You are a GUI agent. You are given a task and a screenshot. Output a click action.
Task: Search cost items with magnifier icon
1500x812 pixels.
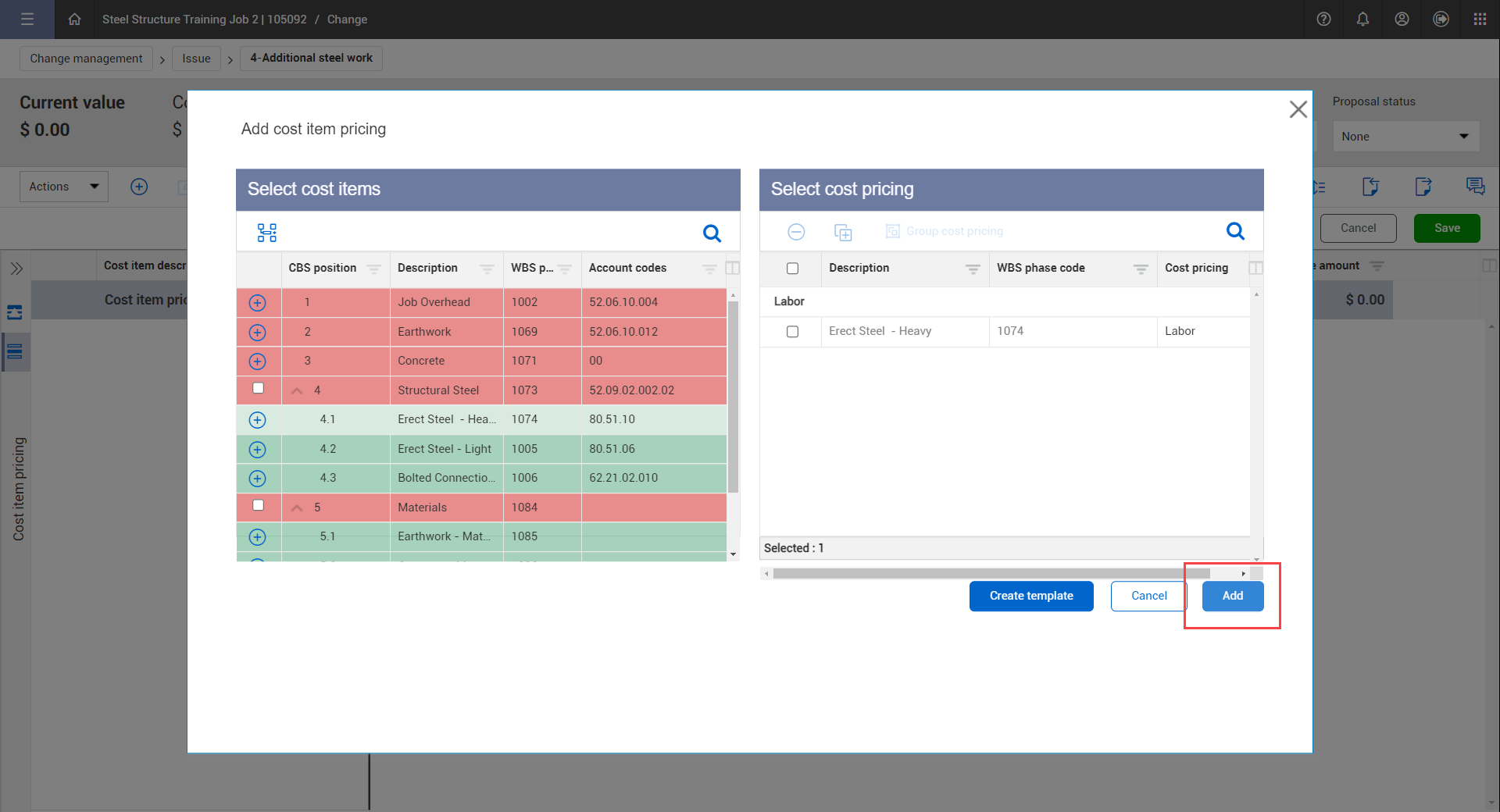click(x=712, y=233)
